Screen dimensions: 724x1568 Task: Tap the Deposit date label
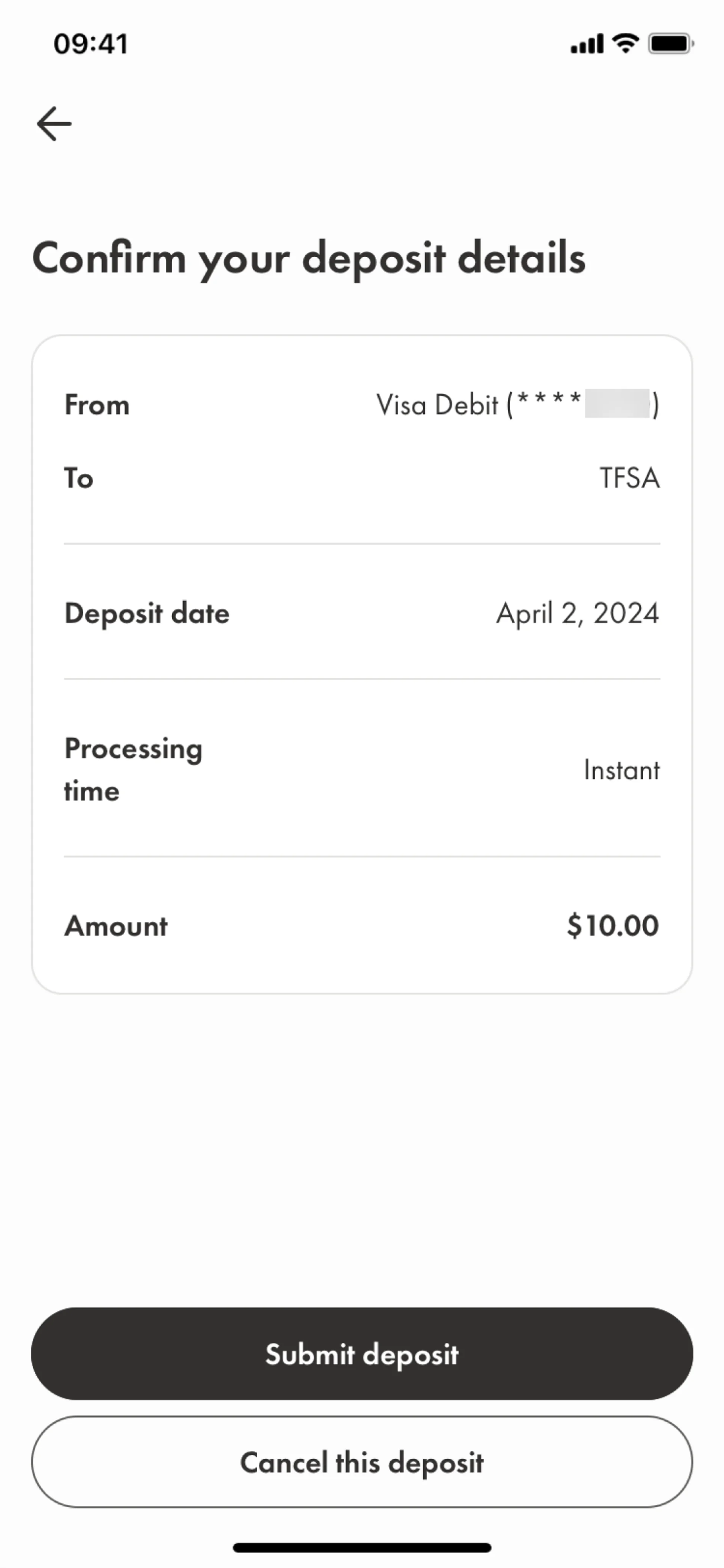coord(147,613)
